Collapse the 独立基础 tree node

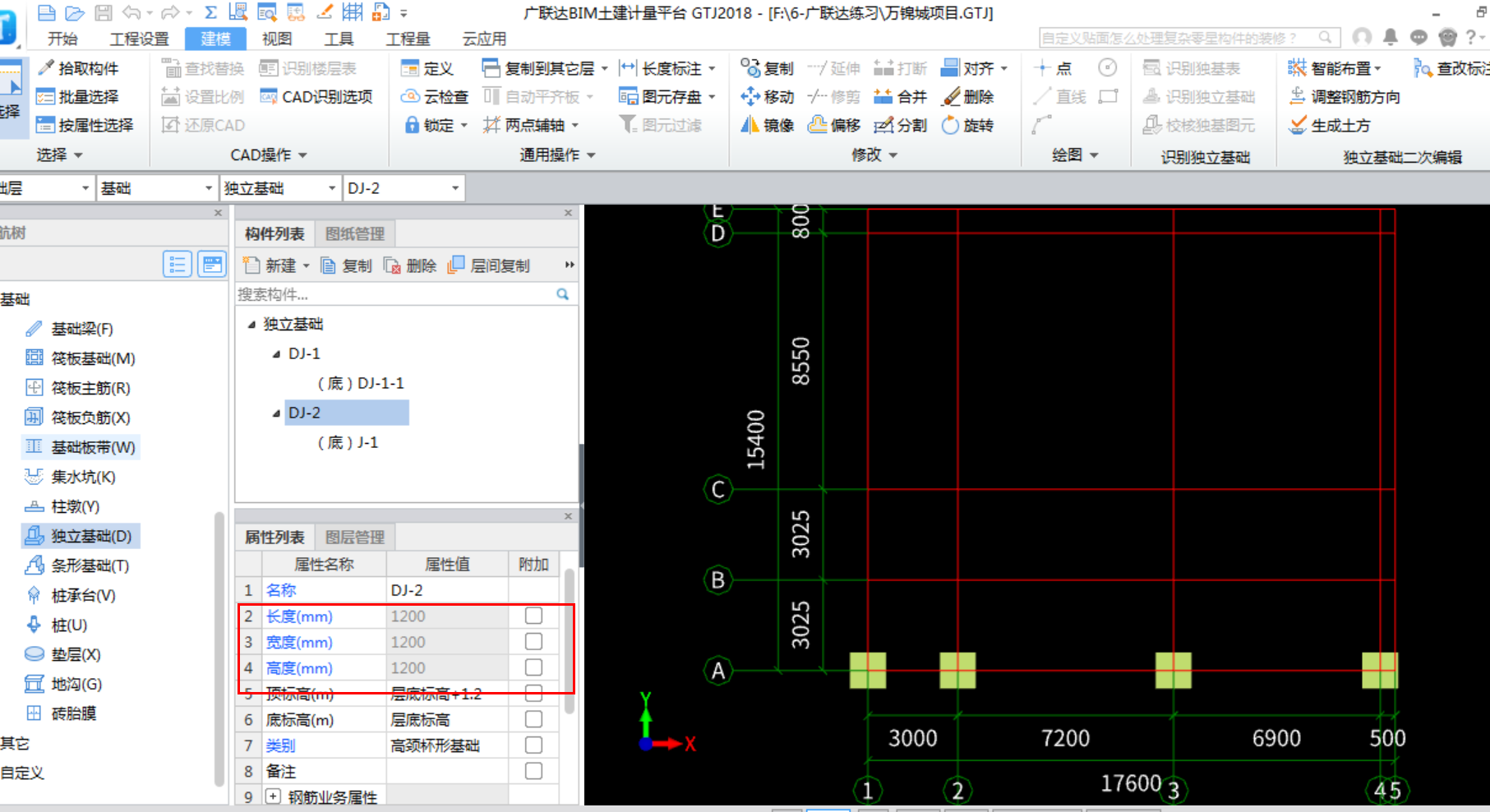click(x=251, y=325)
